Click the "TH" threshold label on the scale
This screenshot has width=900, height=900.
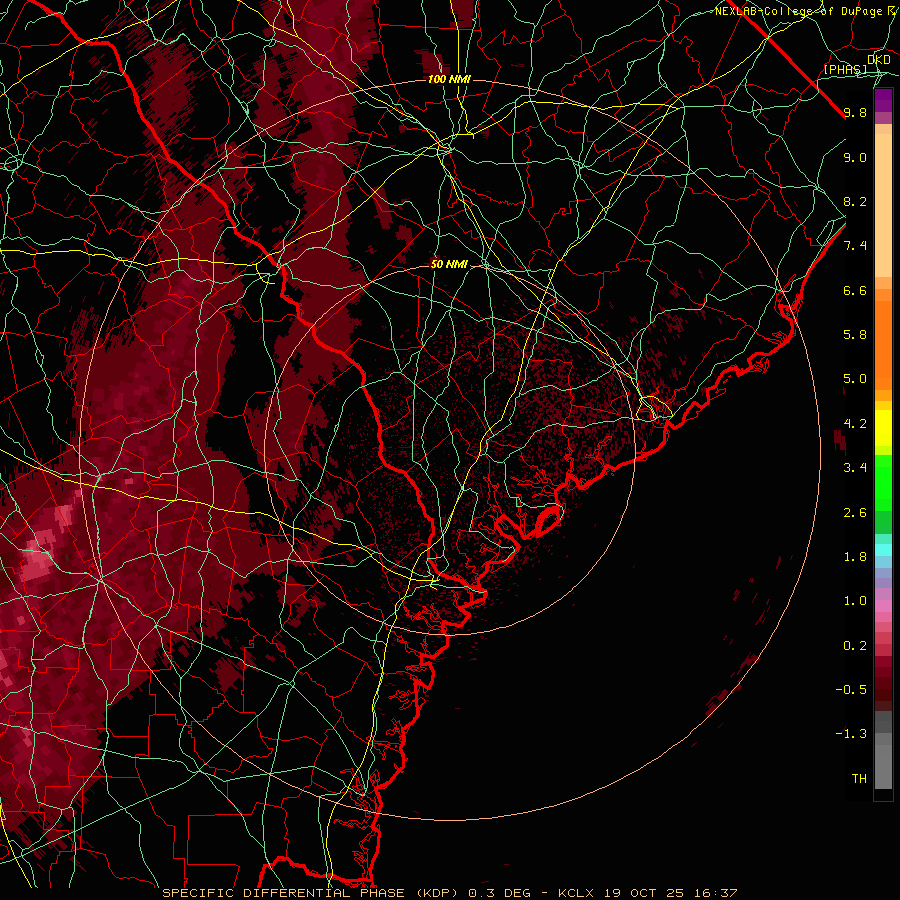[859, 779]
